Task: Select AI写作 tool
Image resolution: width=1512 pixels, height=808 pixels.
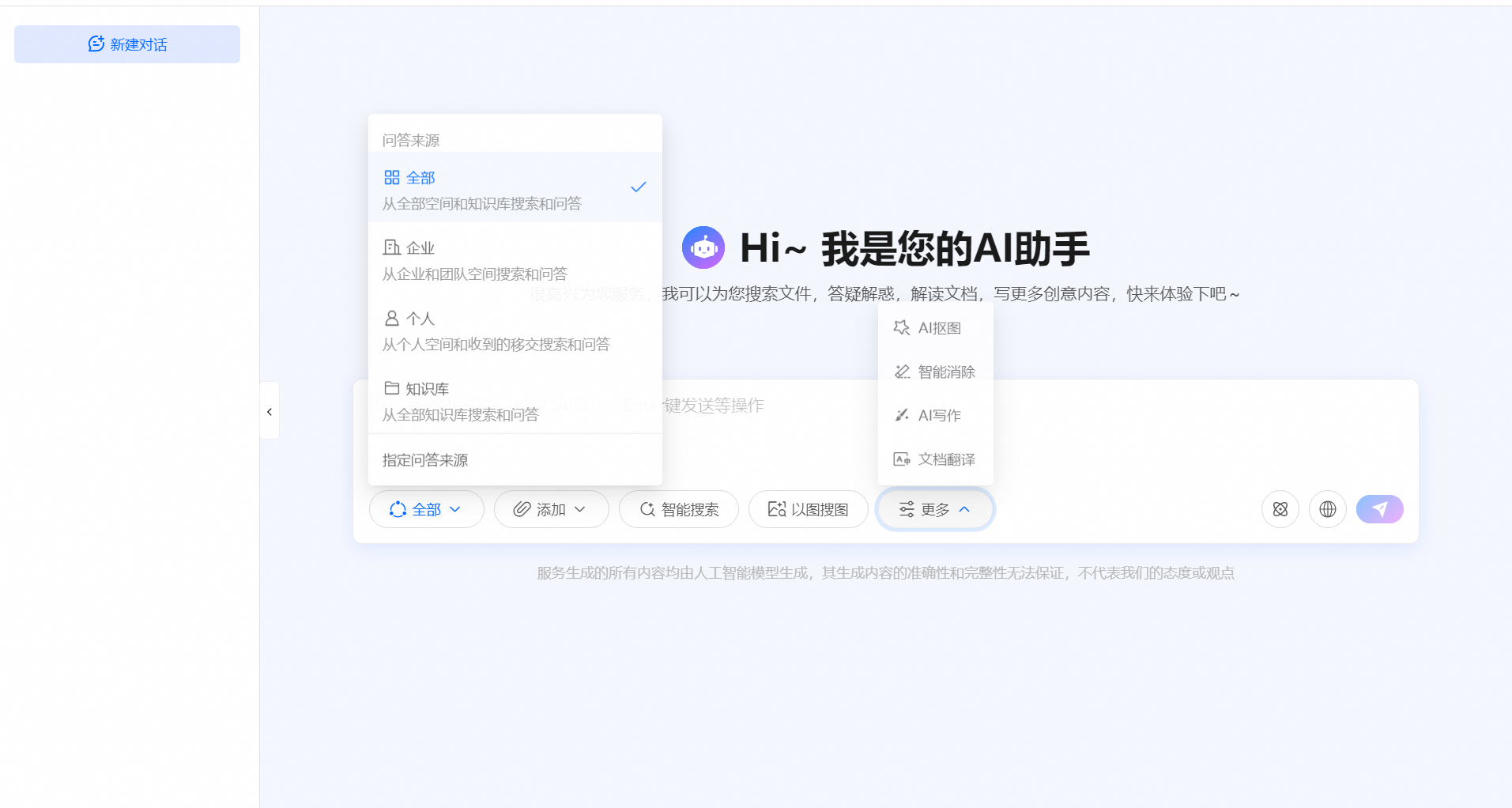Action: pyautogui.click(x=936, y=415)
